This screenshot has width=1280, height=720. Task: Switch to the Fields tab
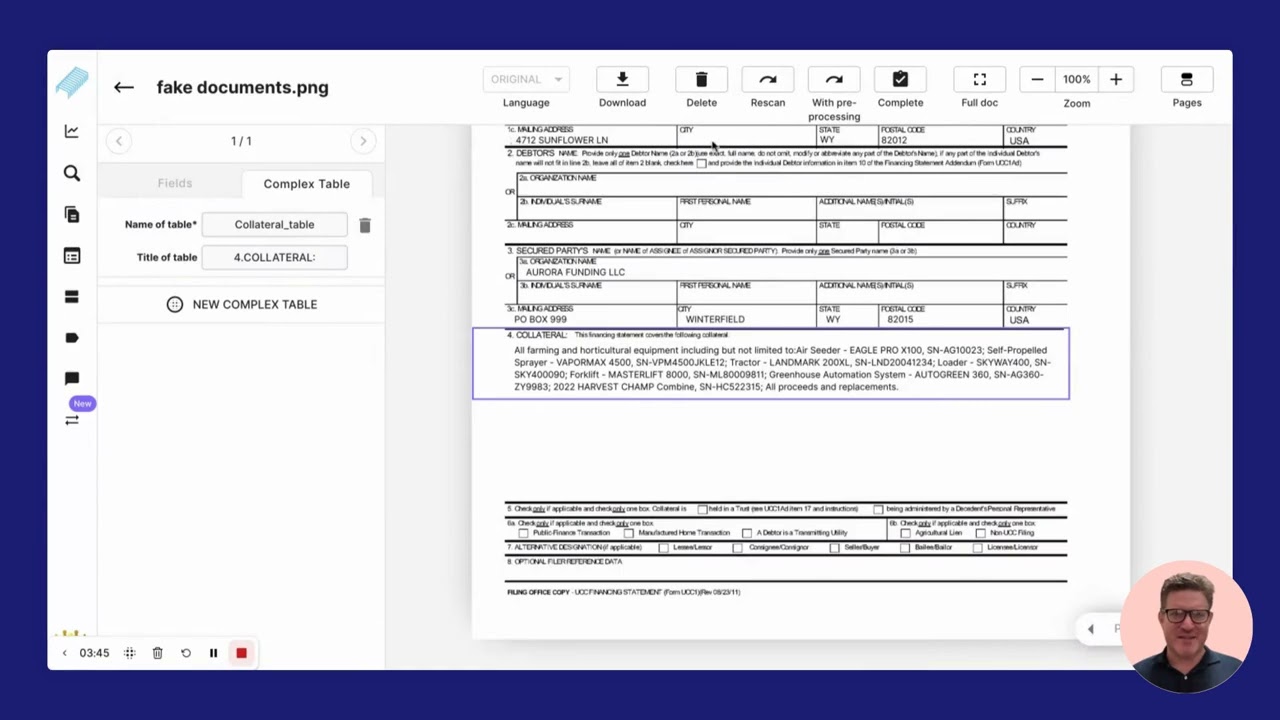[x=175, y=183]
